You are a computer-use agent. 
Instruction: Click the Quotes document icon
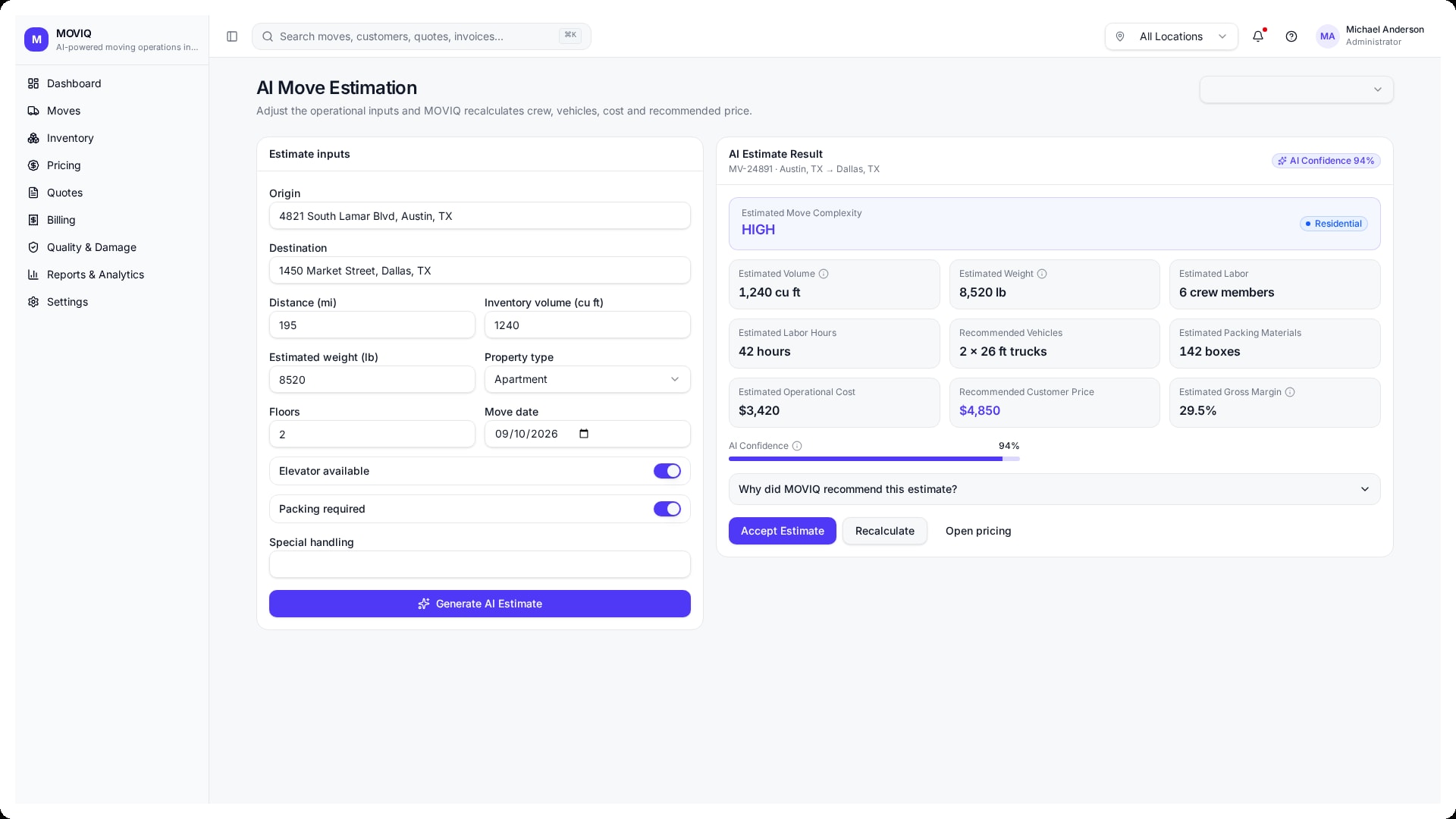tap(33, 193)
